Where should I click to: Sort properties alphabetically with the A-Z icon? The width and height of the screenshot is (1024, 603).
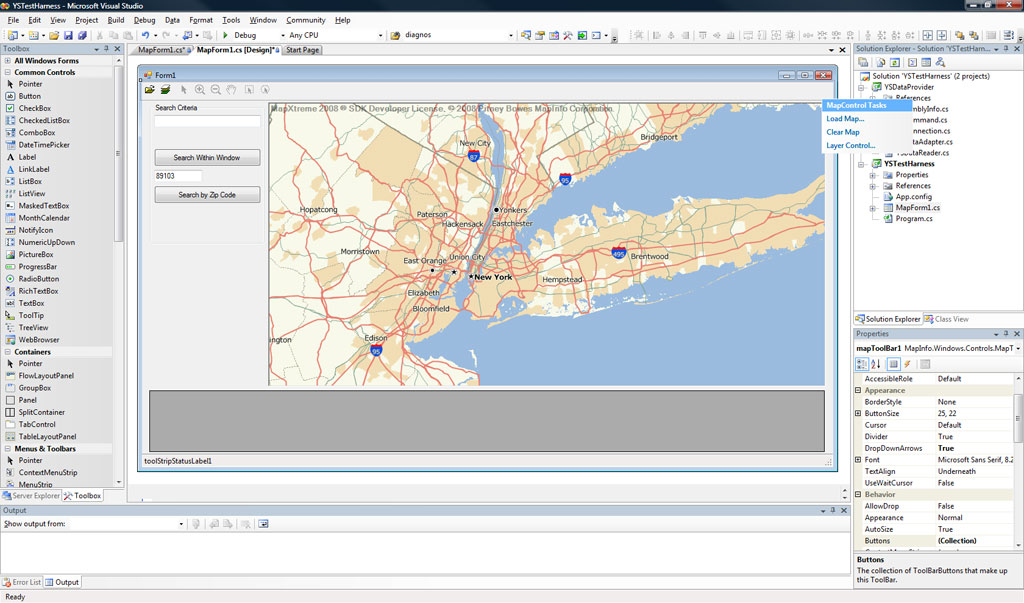pos(876,364)
